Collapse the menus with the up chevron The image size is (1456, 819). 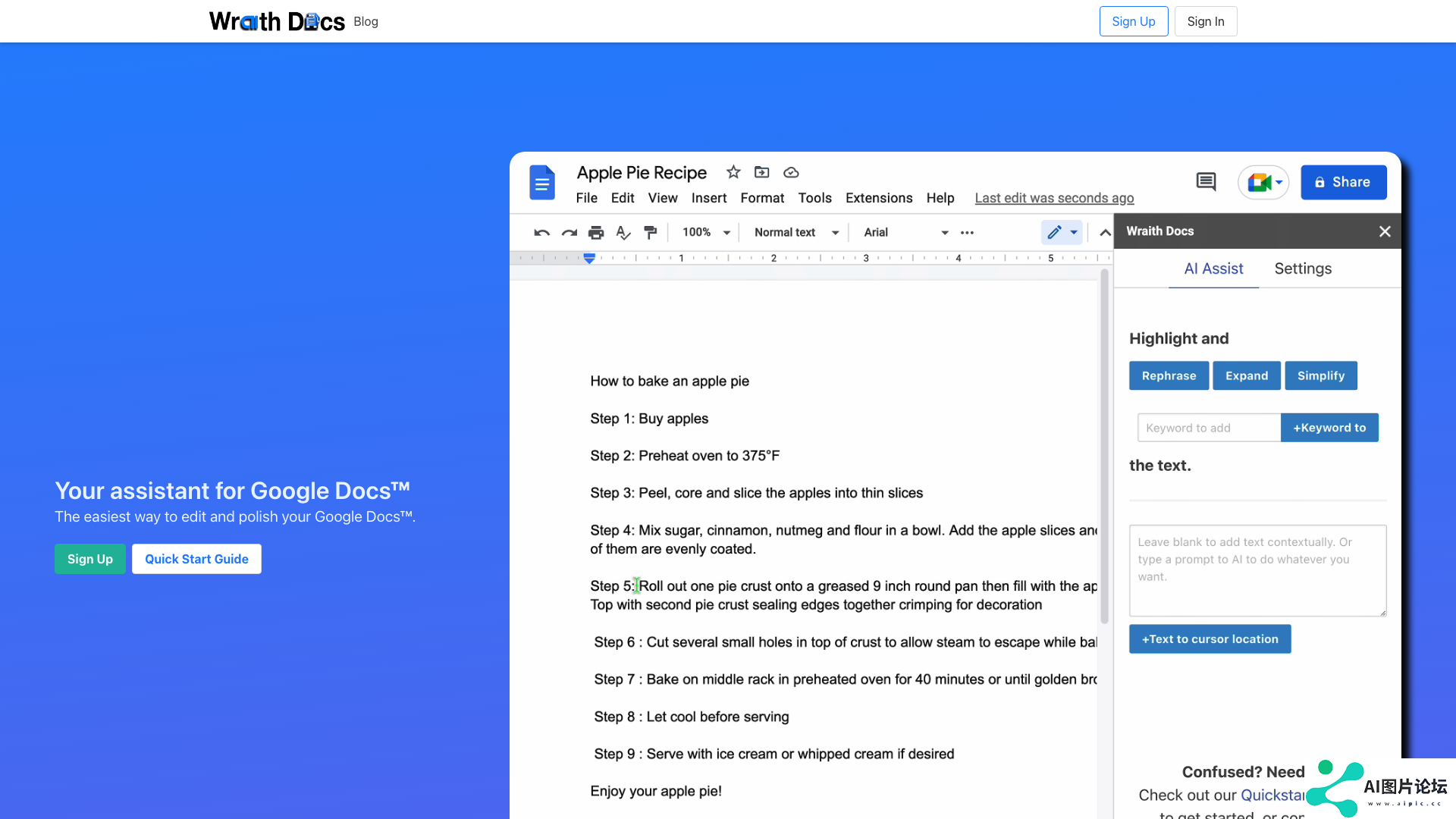click(1105, 233)
